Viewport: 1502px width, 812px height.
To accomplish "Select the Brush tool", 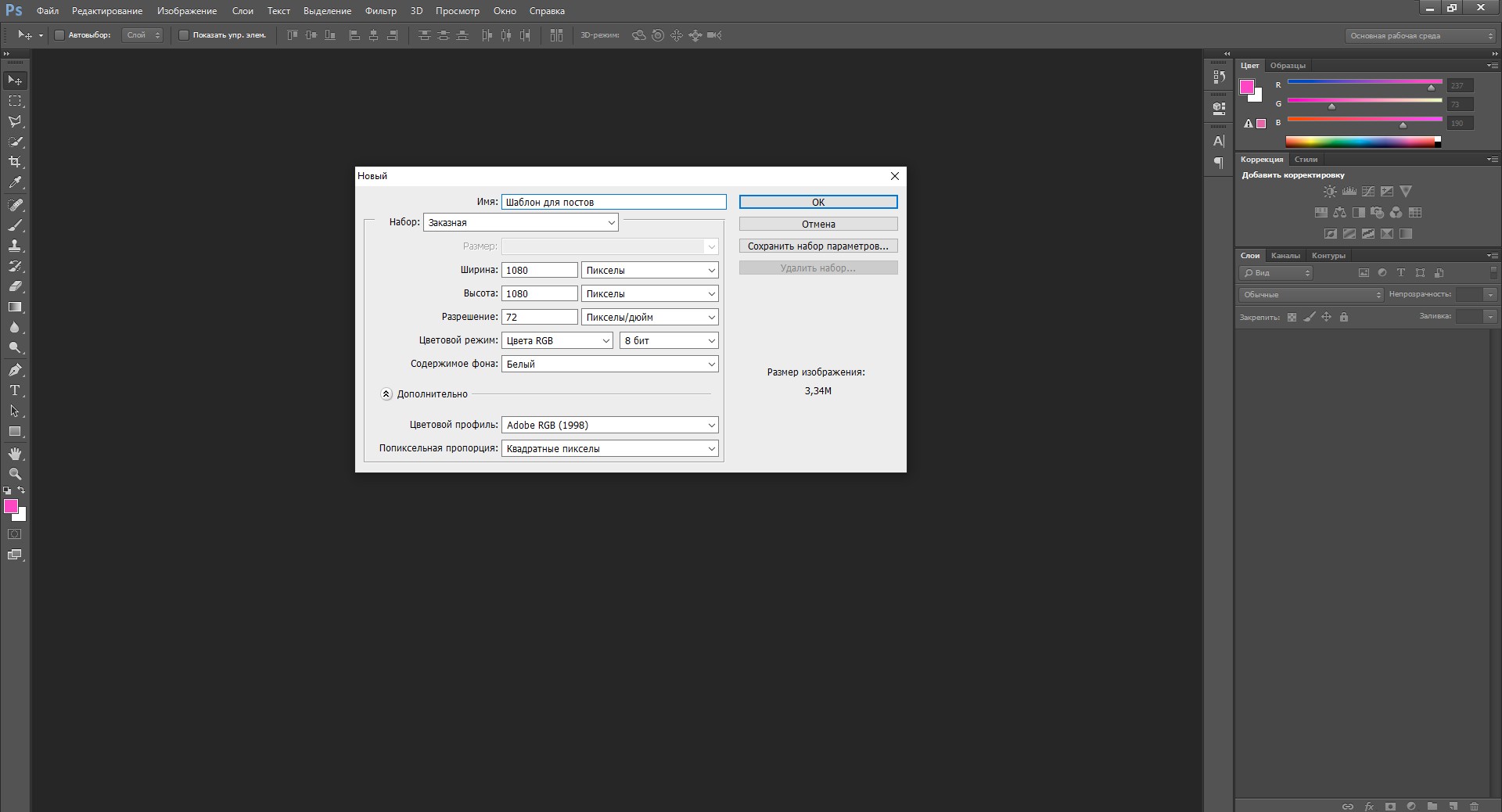I will point(15,225).
